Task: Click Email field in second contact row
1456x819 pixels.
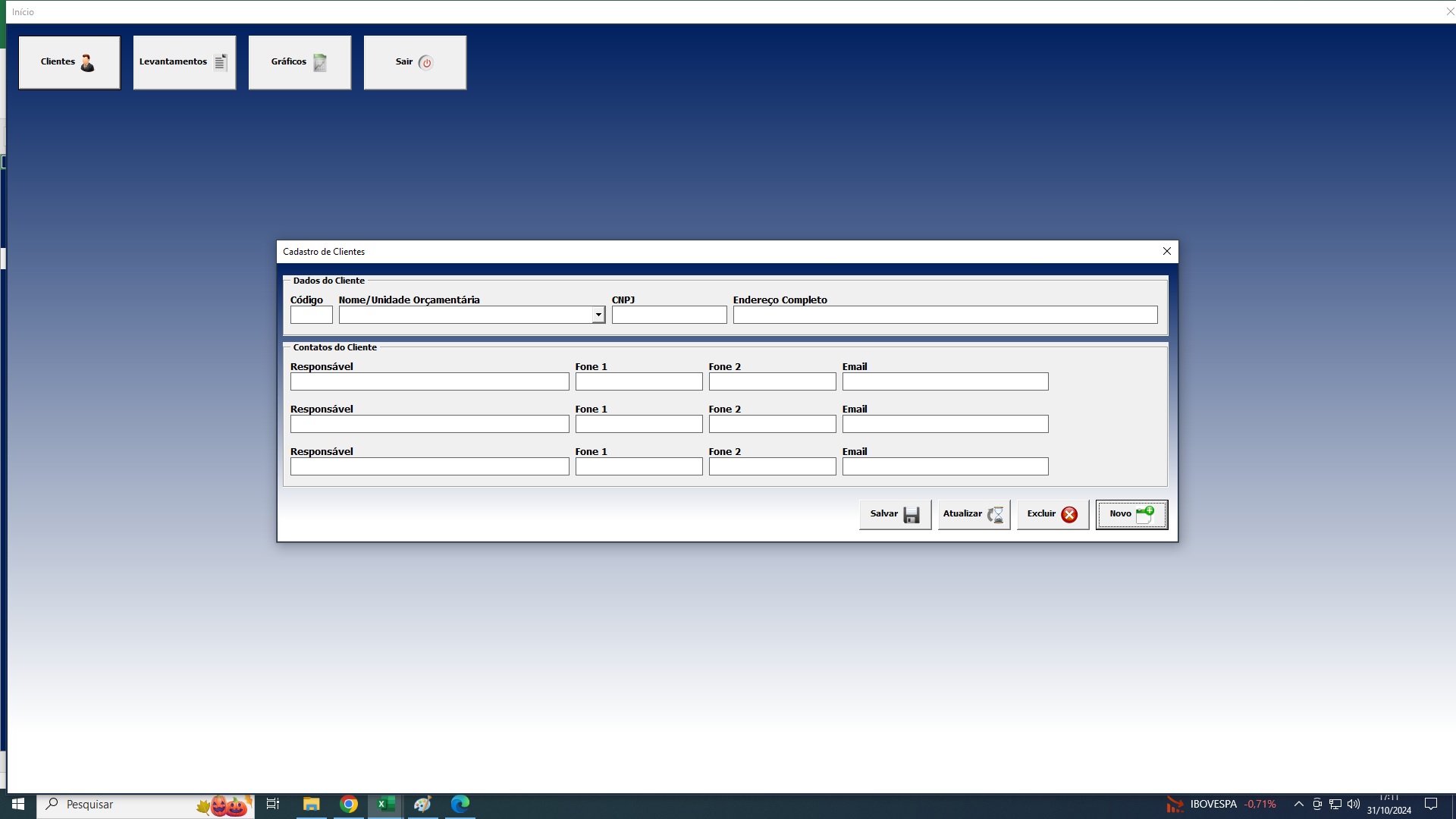Action: 945,424
